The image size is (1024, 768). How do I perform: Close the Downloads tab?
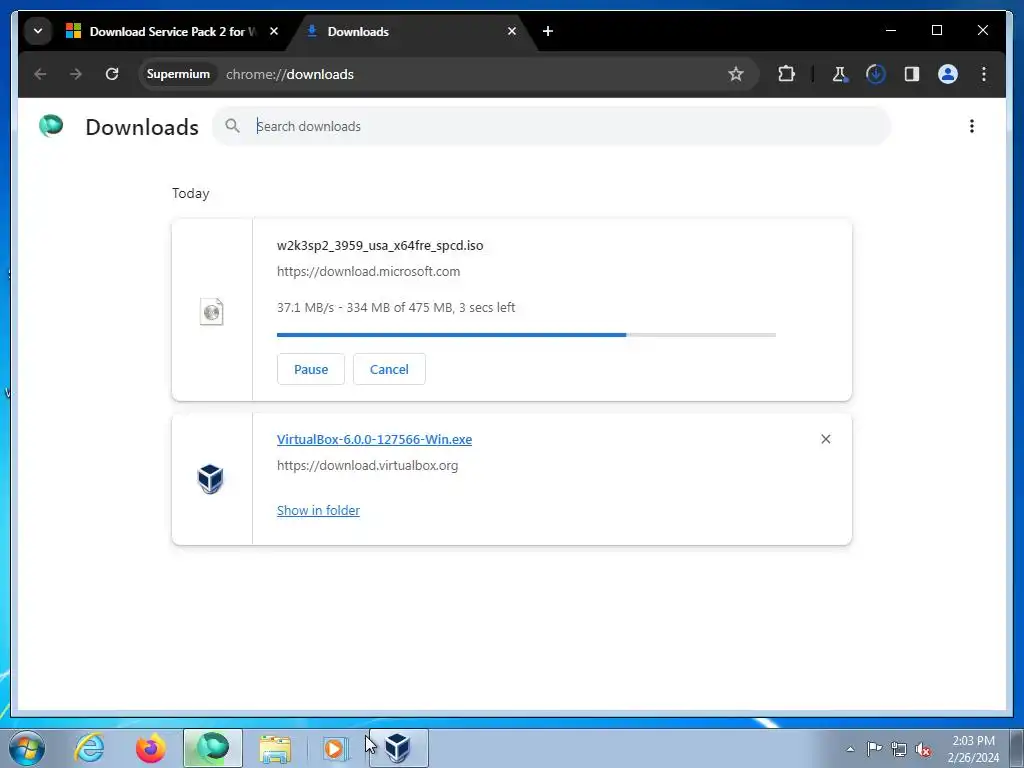(512, 31)
